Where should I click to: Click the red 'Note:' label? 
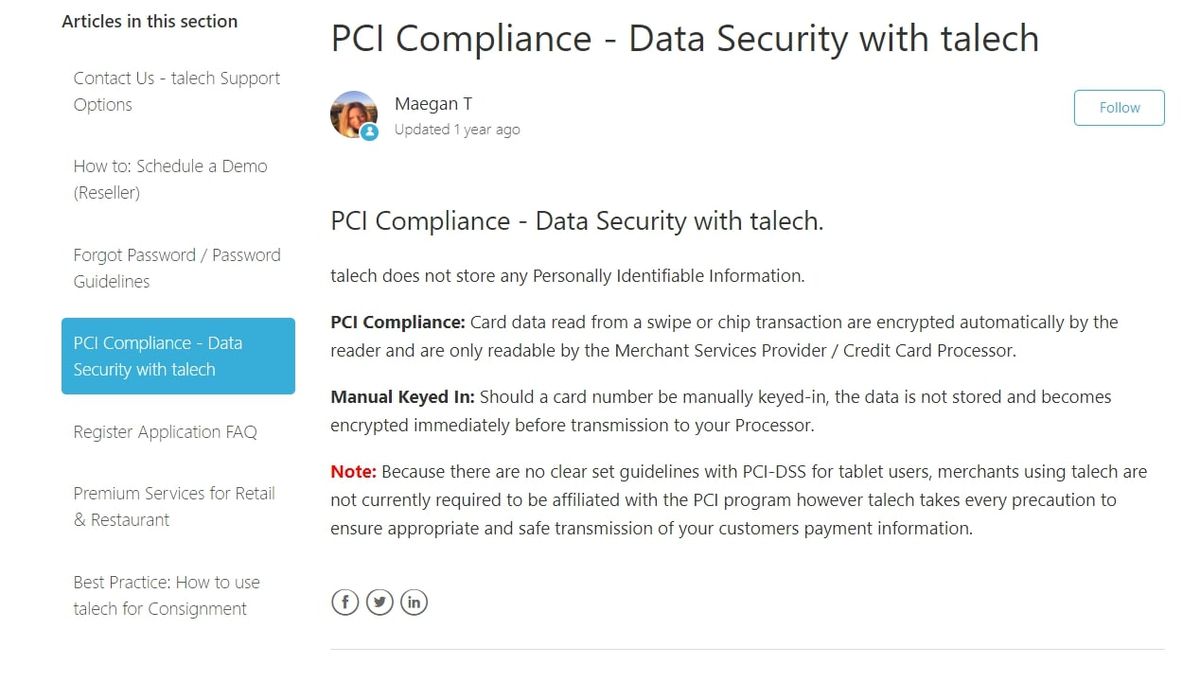tap(353, 471)
